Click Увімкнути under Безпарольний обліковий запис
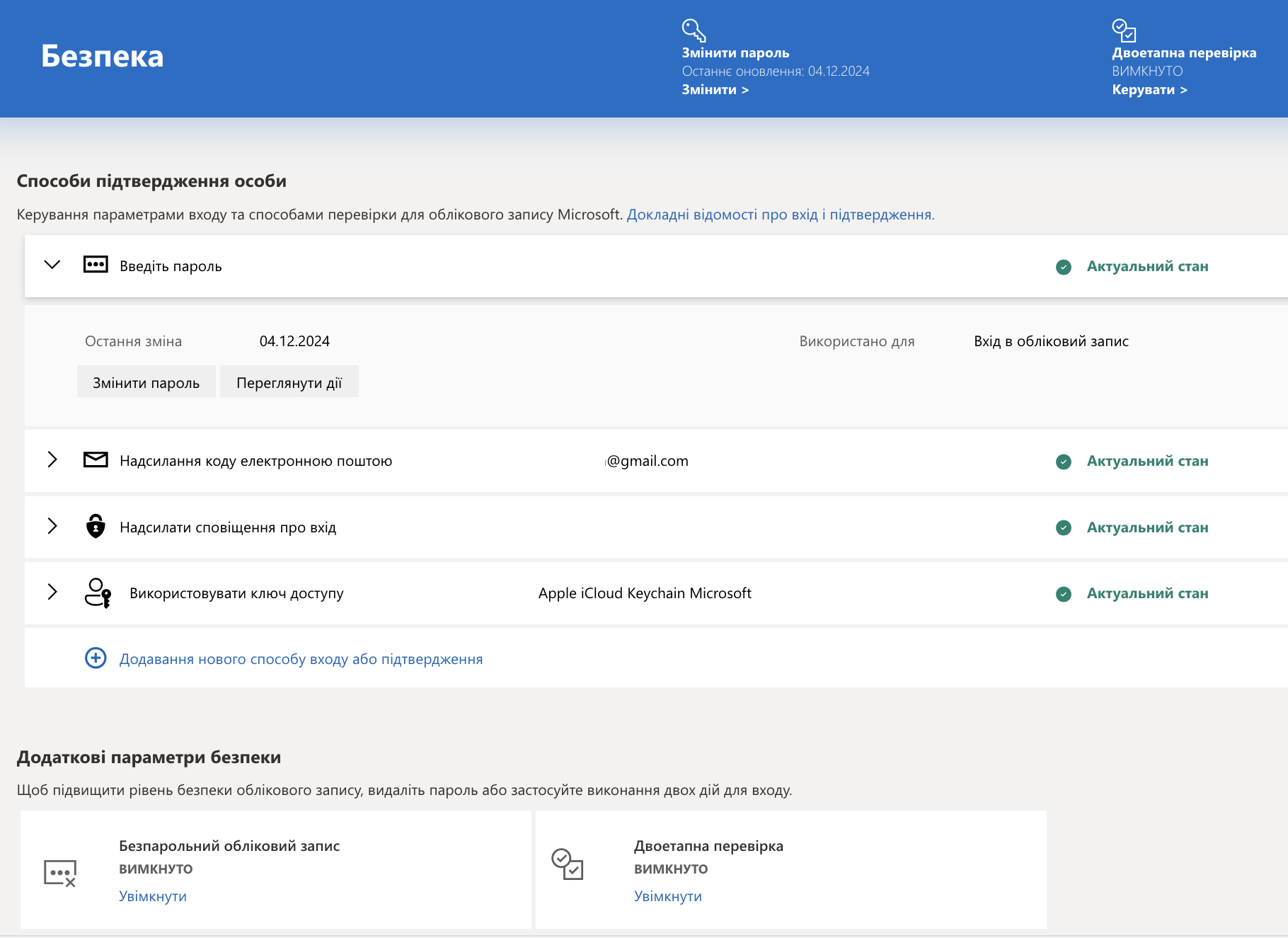Image resolution: width=1288 pixels, height=938 pixels. (153, 896)
